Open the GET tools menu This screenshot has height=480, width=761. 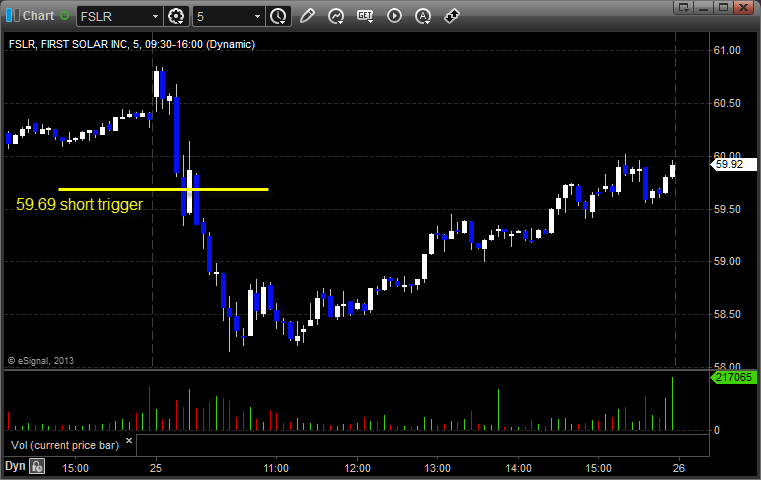click(x=365, y=16)
